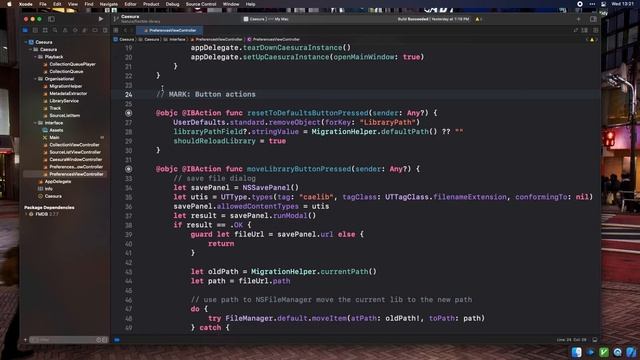Open the Editor menu
Image resolution: width=640 pixels, height=360 pixels.
[x=131, y=4]
